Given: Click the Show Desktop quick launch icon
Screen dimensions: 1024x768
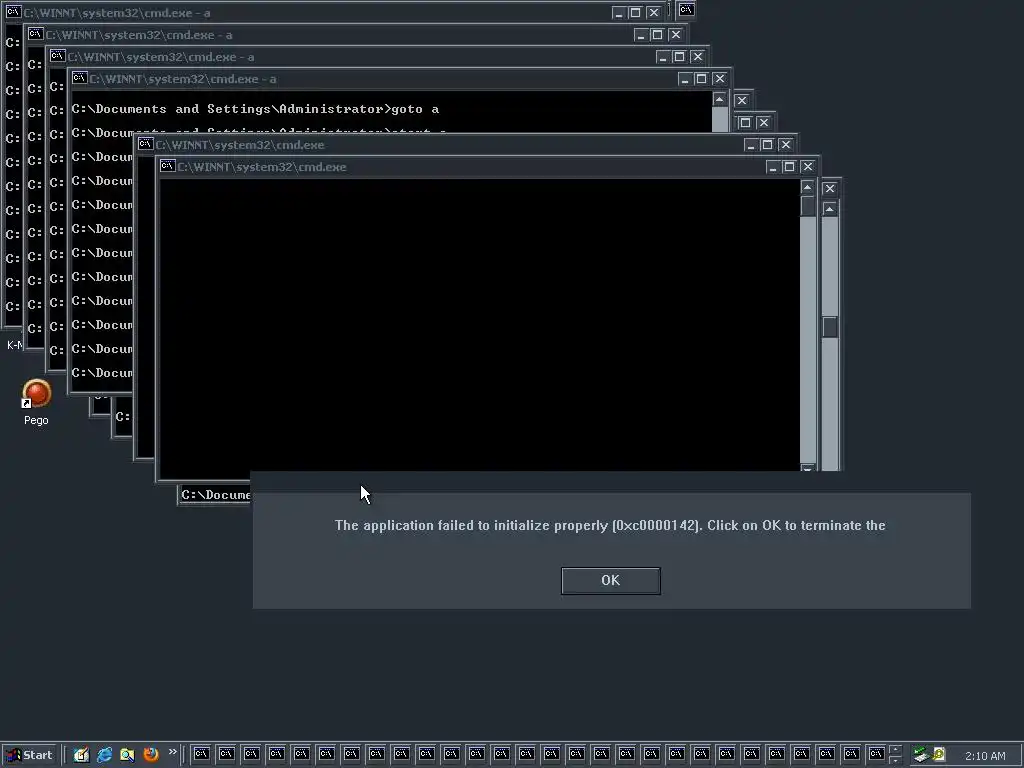Looking at the screenshot, I should tap(81, 755).
